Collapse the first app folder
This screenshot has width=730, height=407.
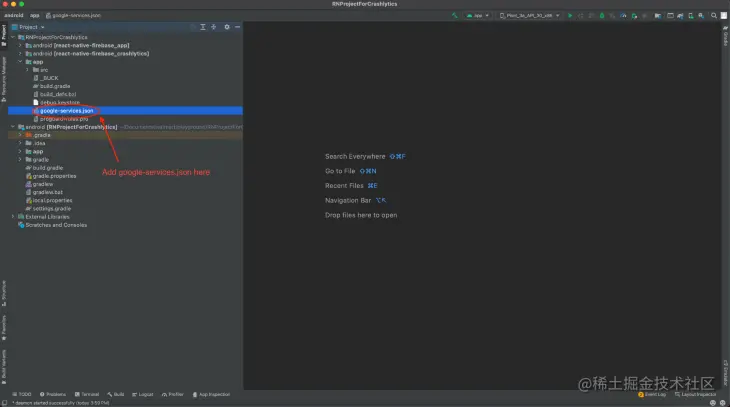(x=20, y=61)
